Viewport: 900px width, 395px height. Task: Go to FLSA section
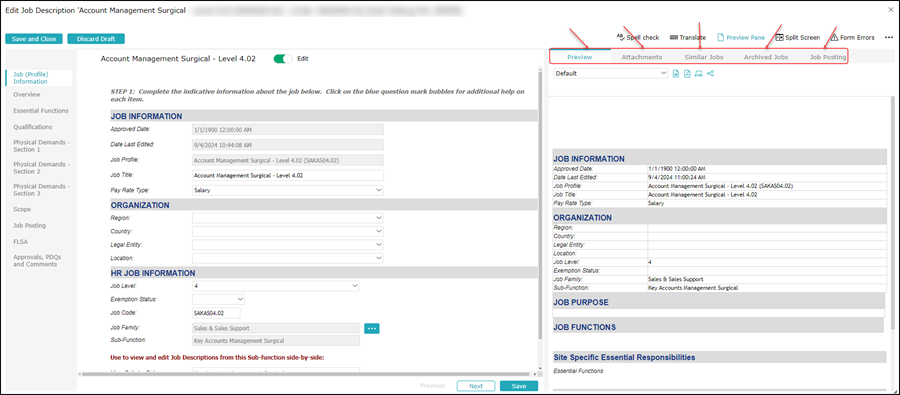[20, 242]
